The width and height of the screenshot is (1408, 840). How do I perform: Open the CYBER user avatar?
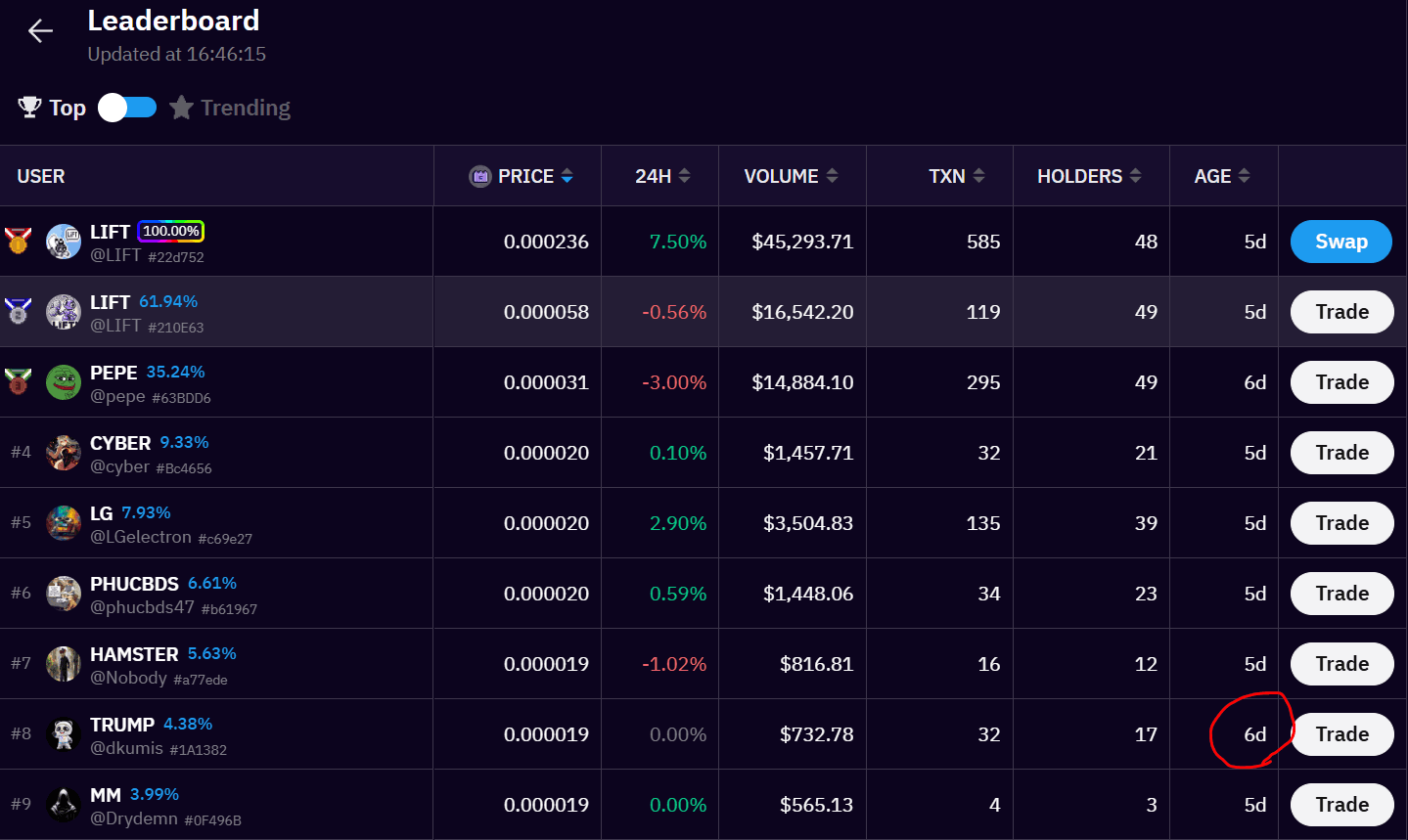point(64,453)
